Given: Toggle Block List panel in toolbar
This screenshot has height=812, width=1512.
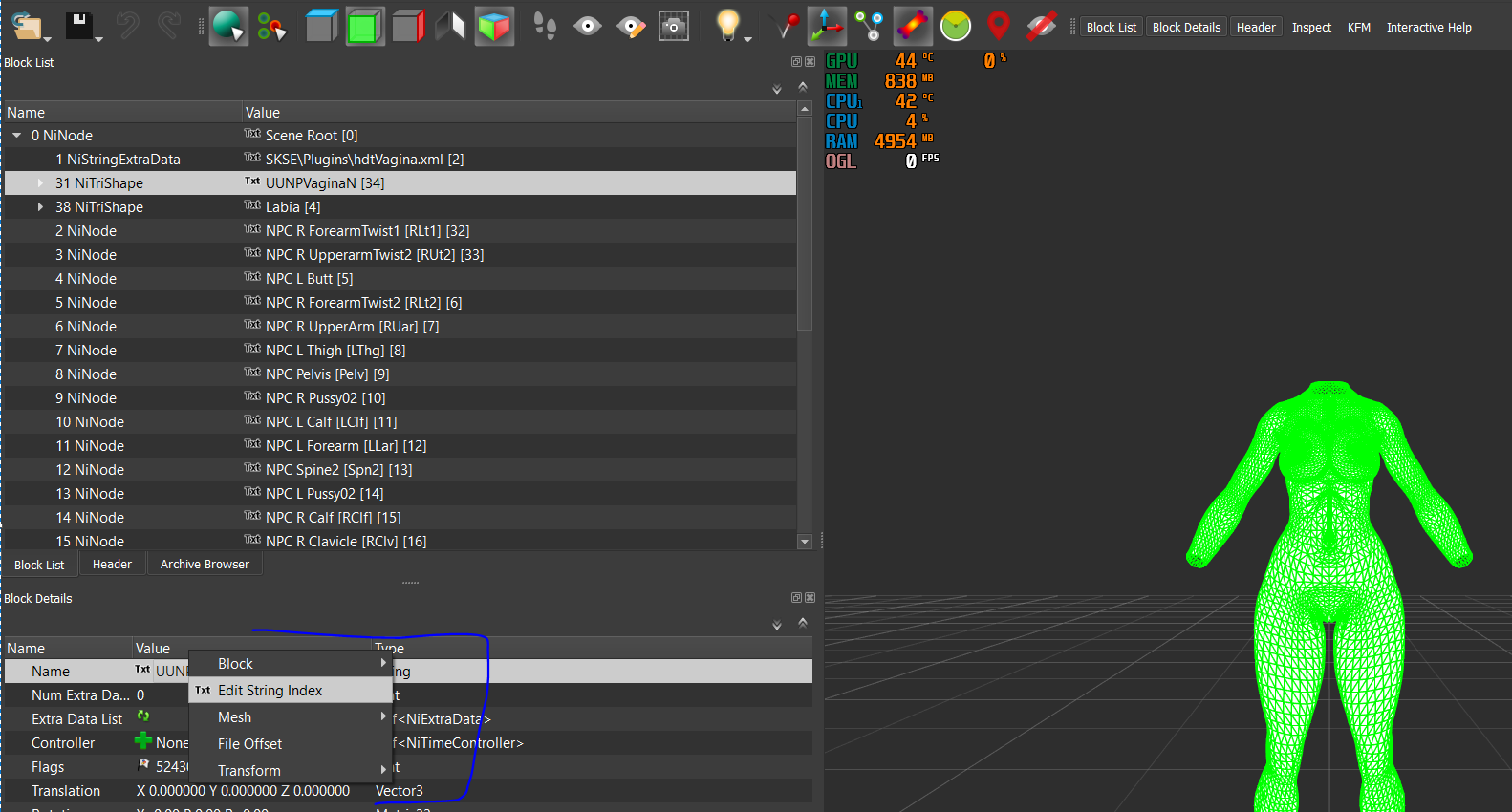Looking at the screenshot, I should (1112, 28).
